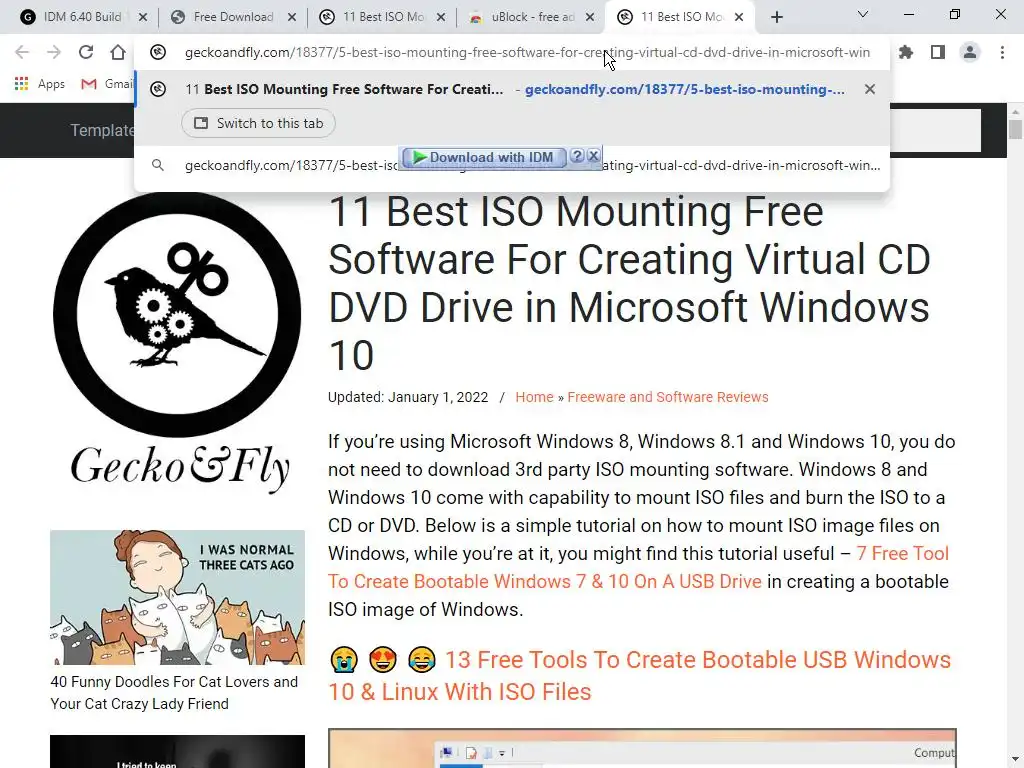Click the Gecko & Fly bird logo

tap(178, 315)
